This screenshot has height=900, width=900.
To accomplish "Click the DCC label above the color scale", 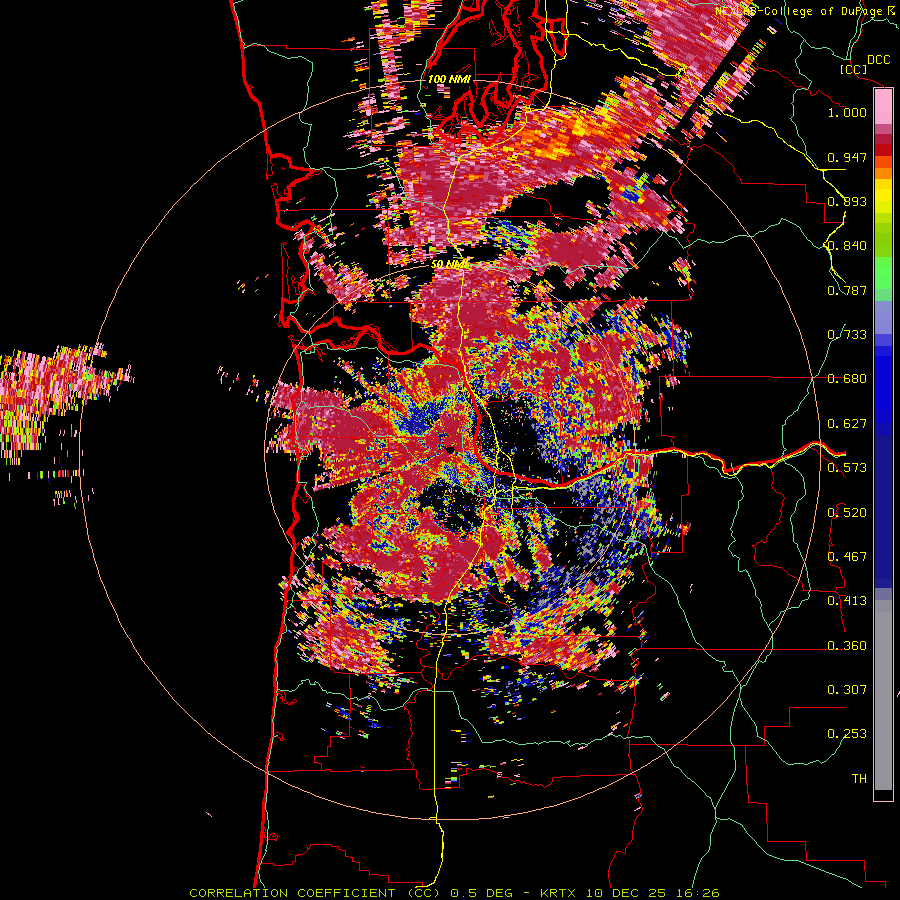I will (x=878, y=60).
